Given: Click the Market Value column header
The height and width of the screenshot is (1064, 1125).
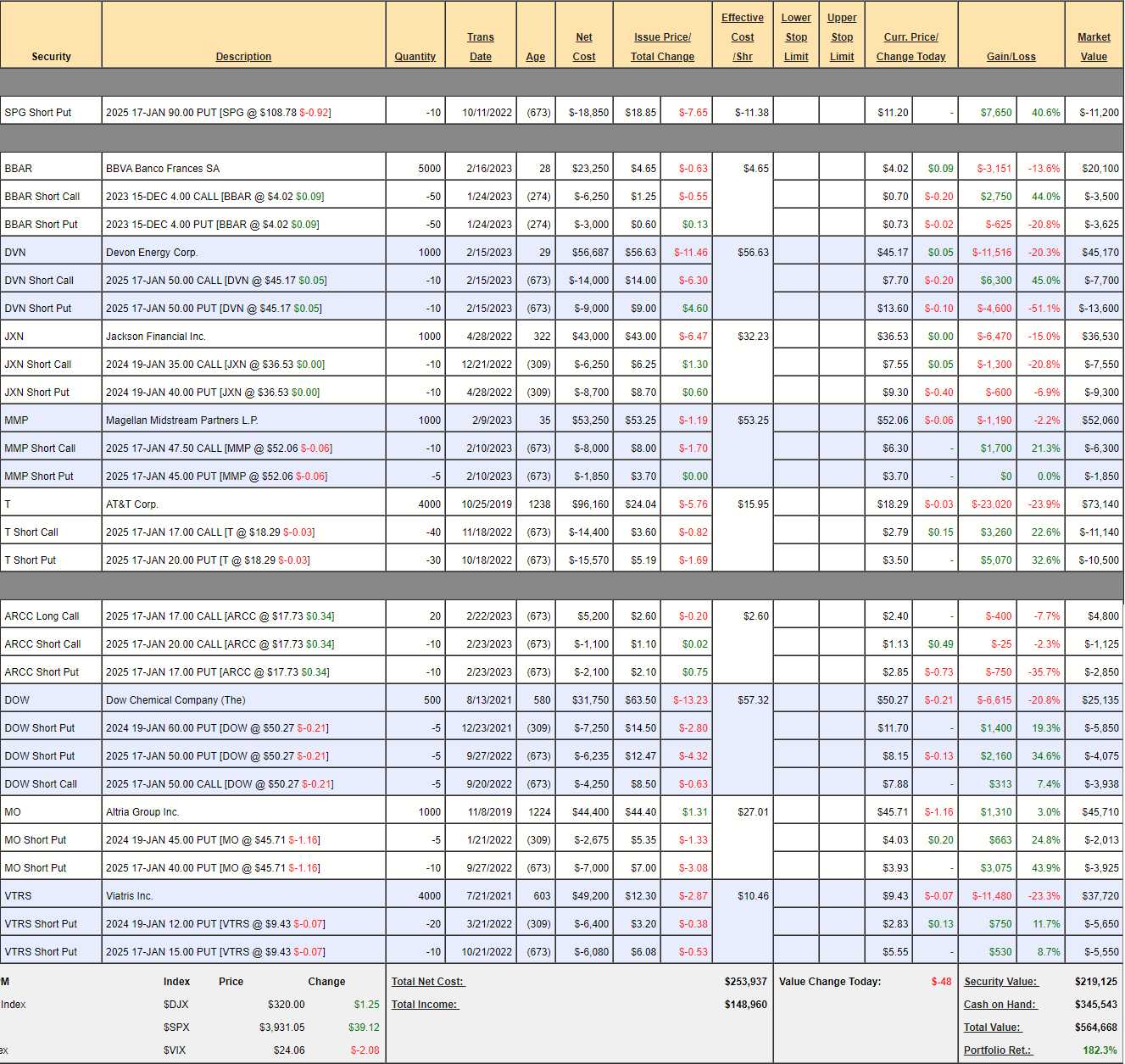Looking at the screenshot, I should point(1094,47).
